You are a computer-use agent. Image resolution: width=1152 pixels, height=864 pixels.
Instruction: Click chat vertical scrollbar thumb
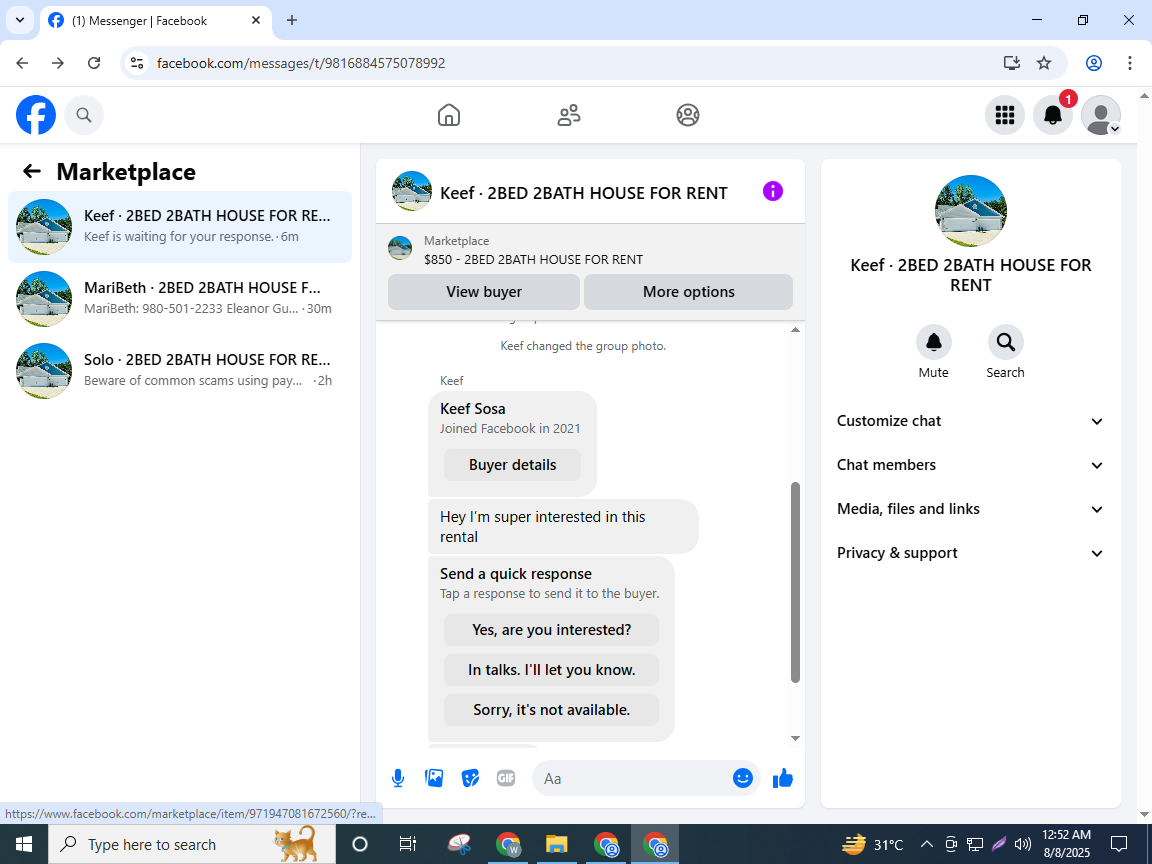coord(795,583)
